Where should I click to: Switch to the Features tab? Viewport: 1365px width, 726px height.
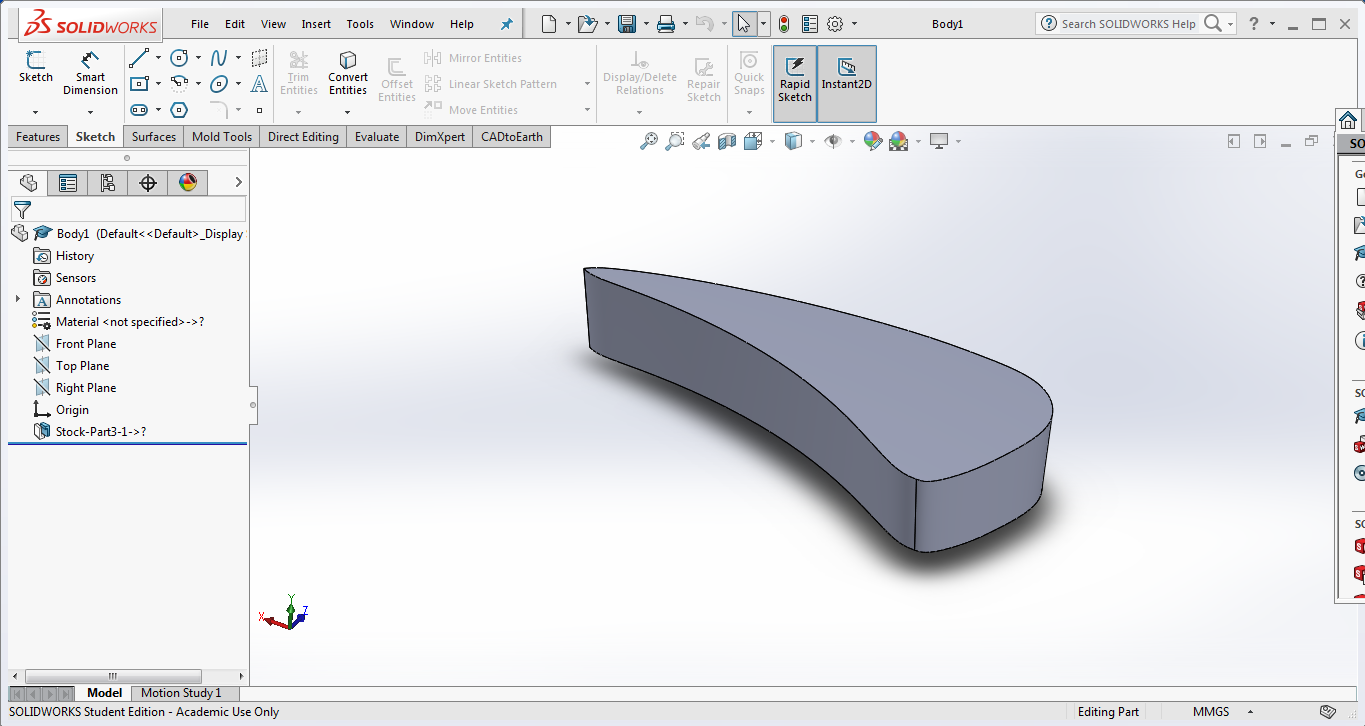tap(38, 137)
